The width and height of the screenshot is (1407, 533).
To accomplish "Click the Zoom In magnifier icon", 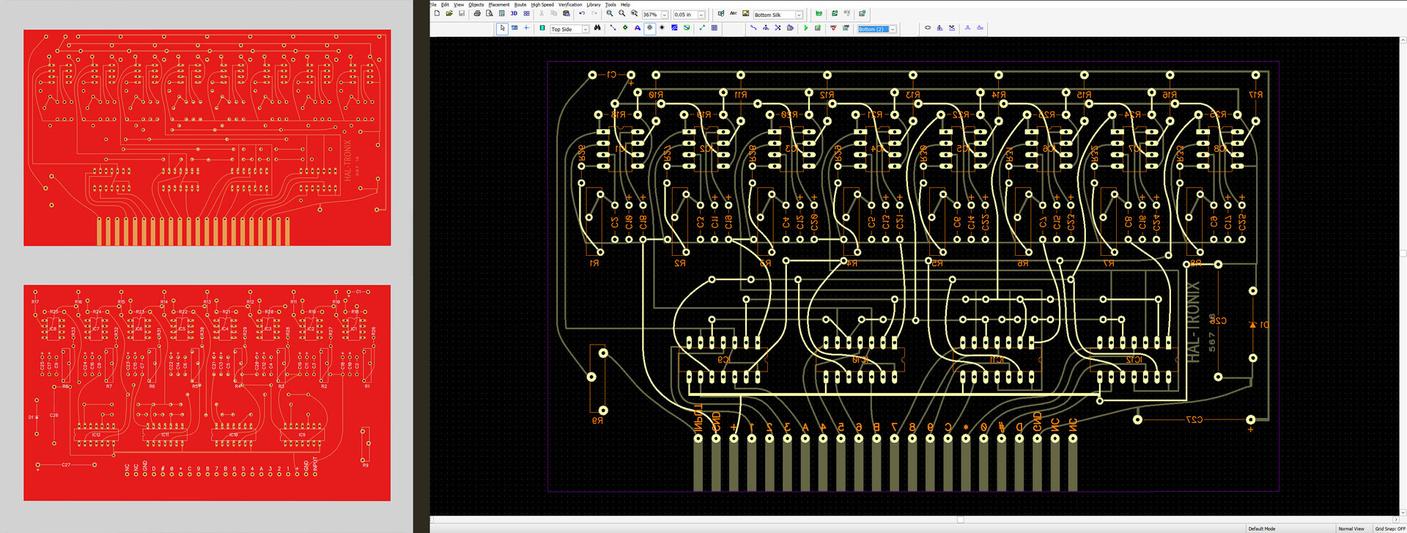I will [610, 14].
